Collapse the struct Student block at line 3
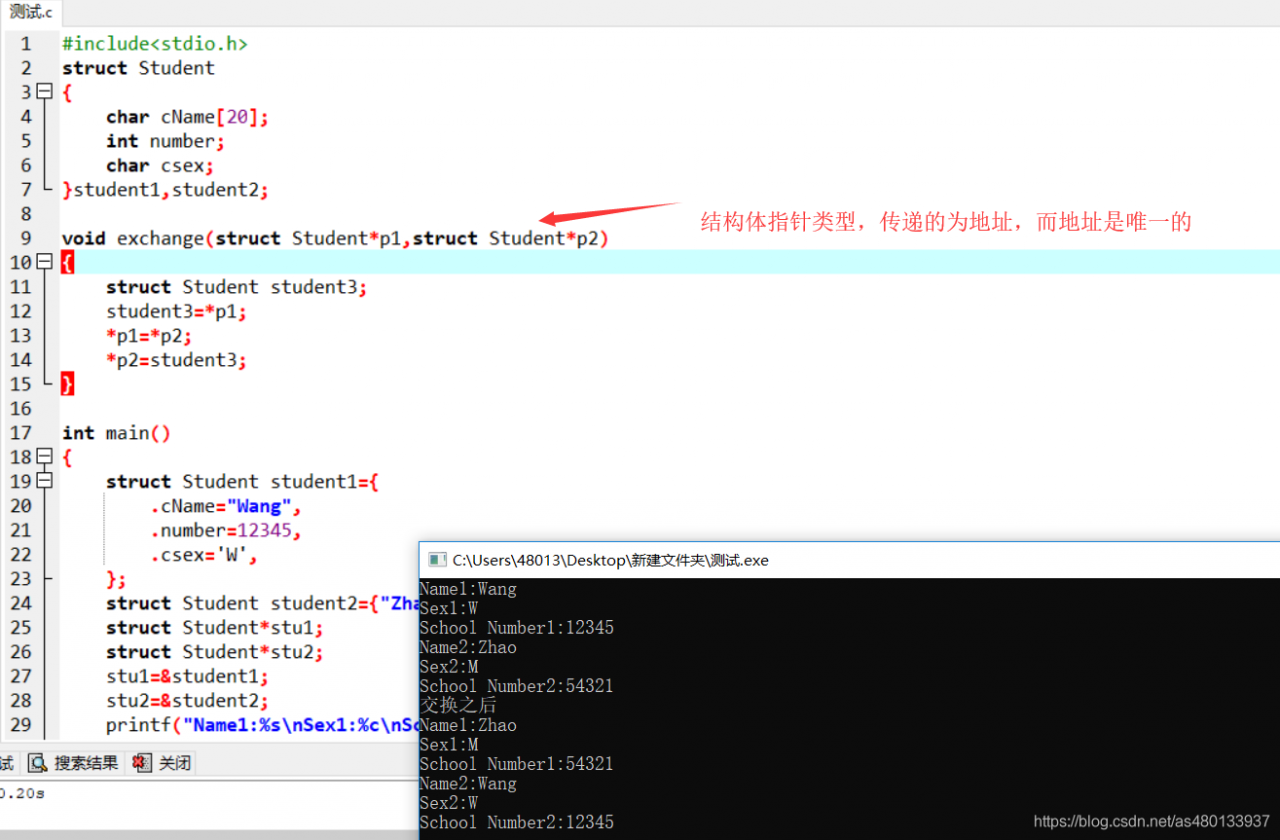 tap(44, 92)
